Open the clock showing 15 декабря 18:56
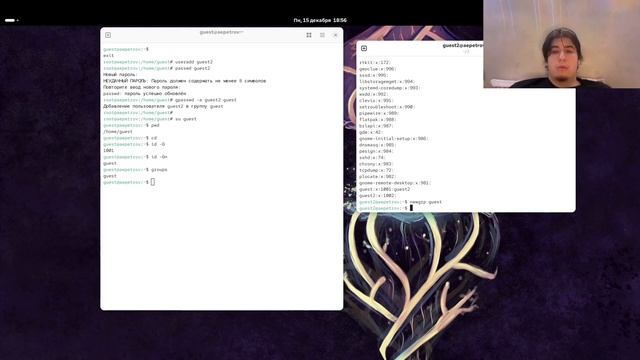Screen dimensions: 640x360 [320, 20]
